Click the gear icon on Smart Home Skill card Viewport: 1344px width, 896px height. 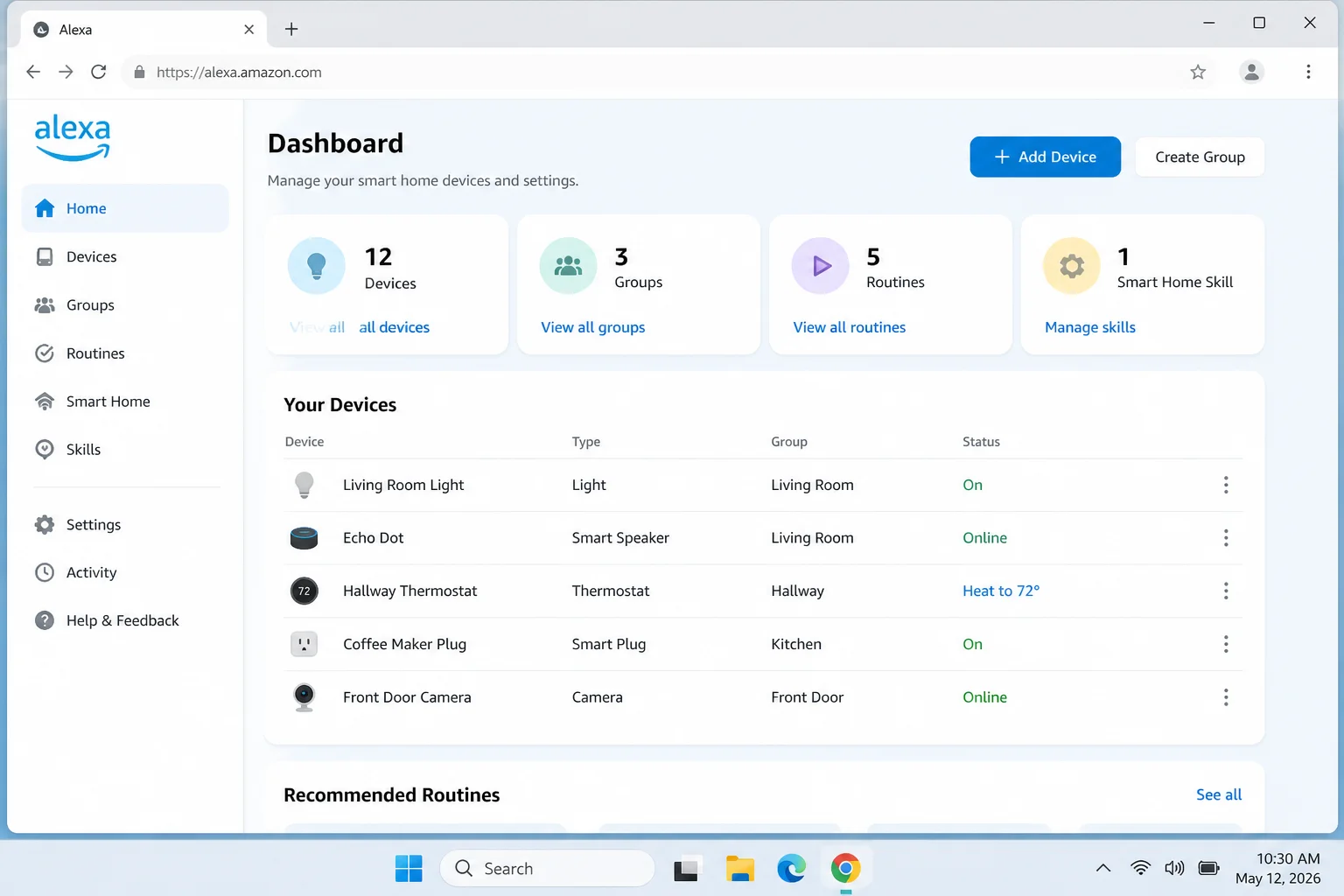[1072, 266]
